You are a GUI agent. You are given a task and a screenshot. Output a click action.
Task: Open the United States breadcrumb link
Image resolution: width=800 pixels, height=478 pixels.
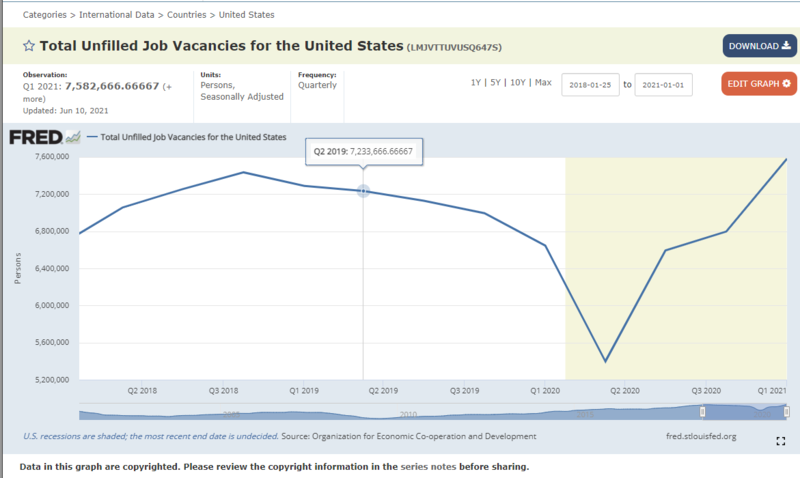click(247, 15)
